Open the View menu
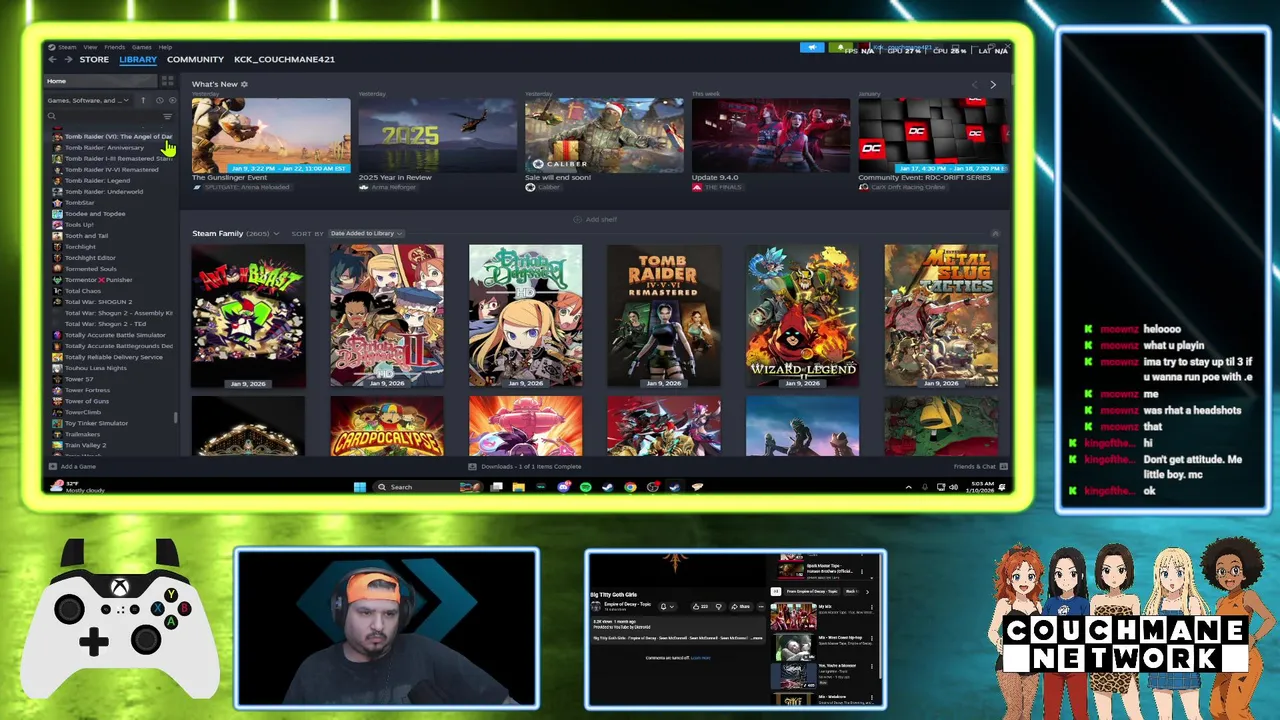 click(x=90, y=47)
